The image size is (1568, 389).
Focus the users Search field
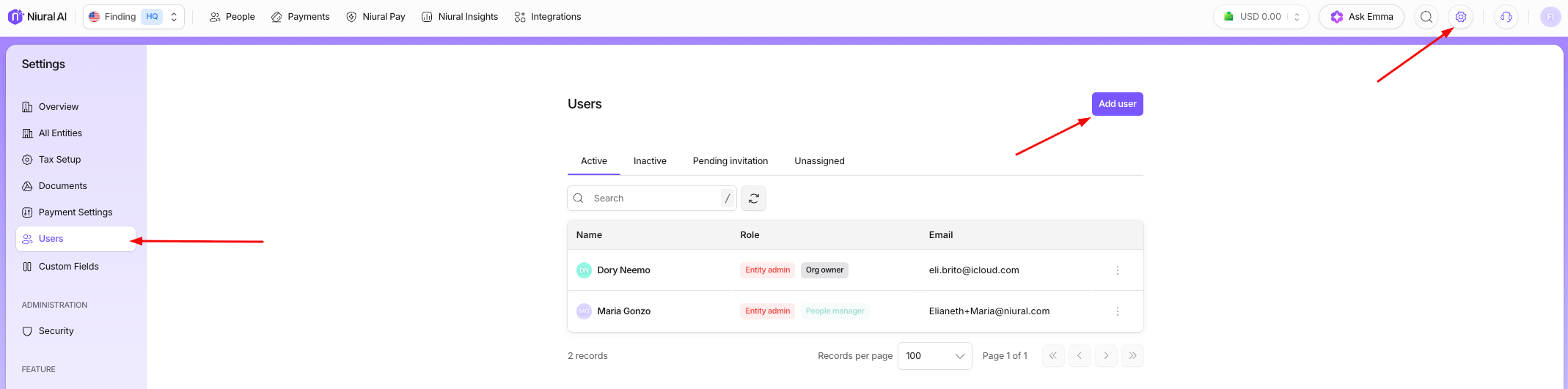(652, 199)
